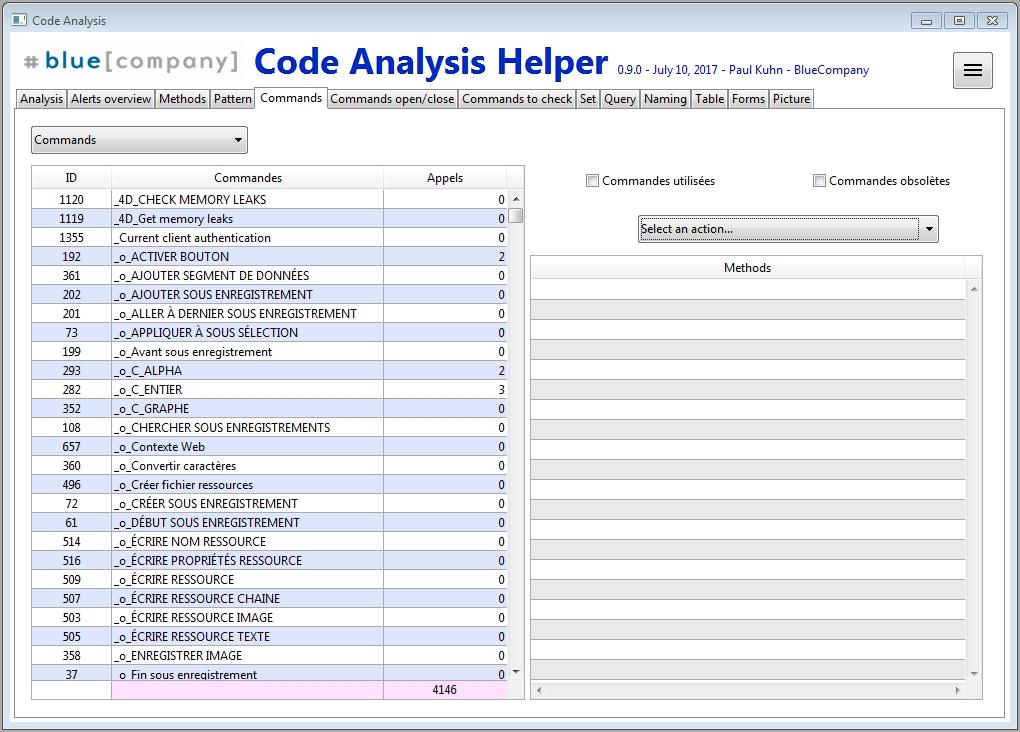The height and width of the screenshot is (732, 1020).
Task: Open the Picture tab
Action: [x=792, y=99]
